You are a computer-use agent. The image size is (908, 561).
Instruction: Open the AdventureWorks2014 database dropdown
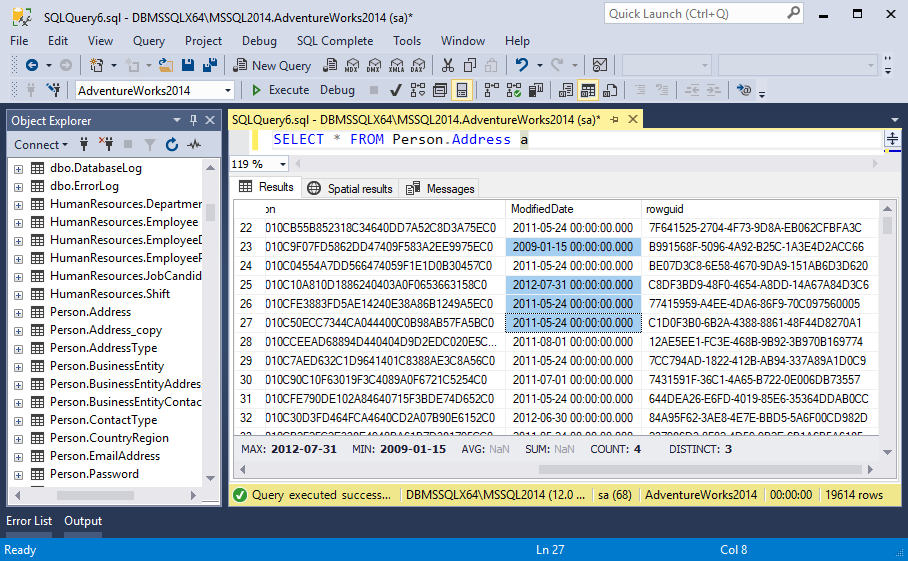pyautogui.click(x=155, y=90)
